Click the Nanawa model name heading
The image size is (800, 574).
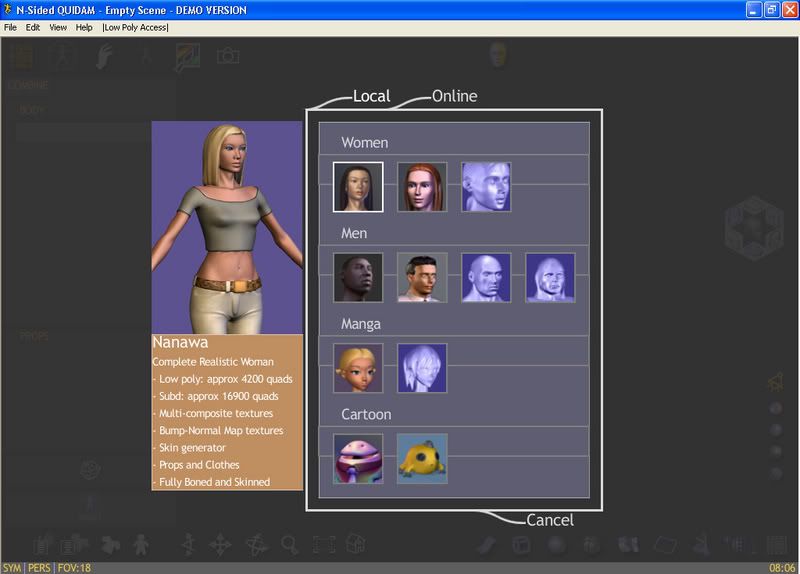(x=180, y=342)
